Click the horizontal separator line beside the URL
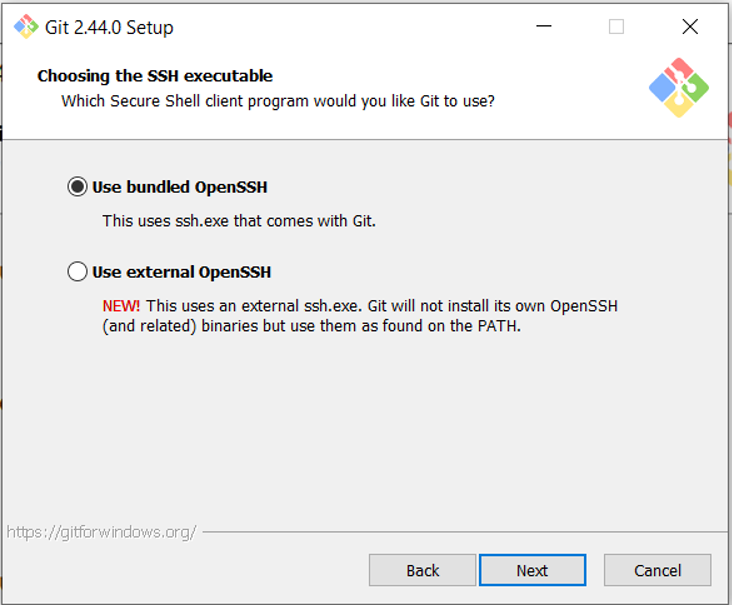The height and width of the screenshot is (606, 732). [460, 532]
